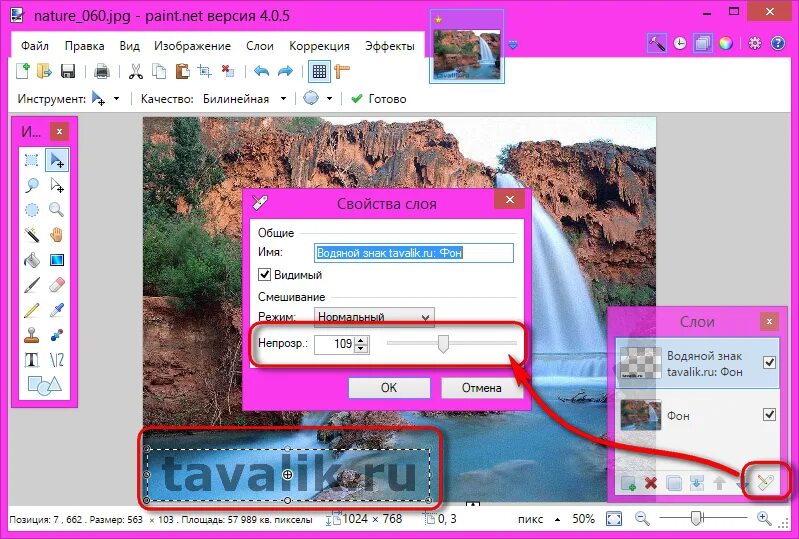Viewport: 799px width, 539px height.
Task: Toggle the History window with the clock icon
Action: click(680, 43)
